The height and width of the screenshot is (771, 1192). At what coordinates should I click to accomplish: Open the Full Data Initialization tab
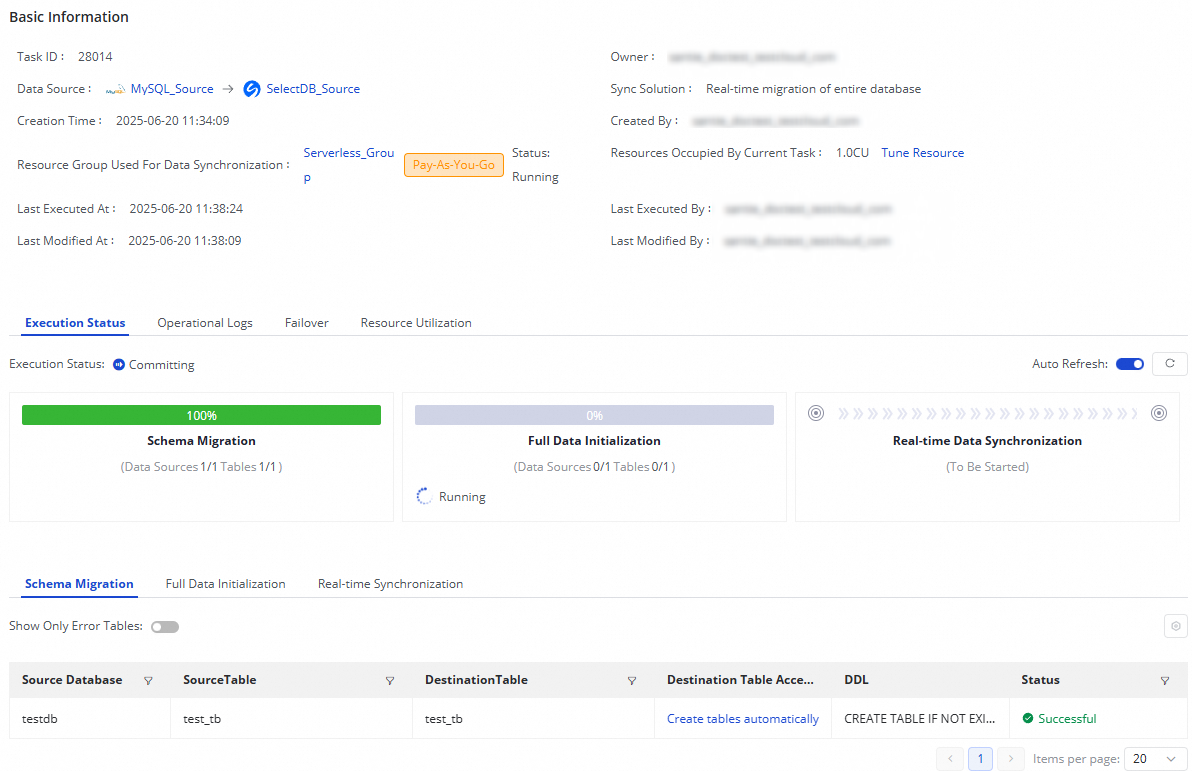point(225,584)
